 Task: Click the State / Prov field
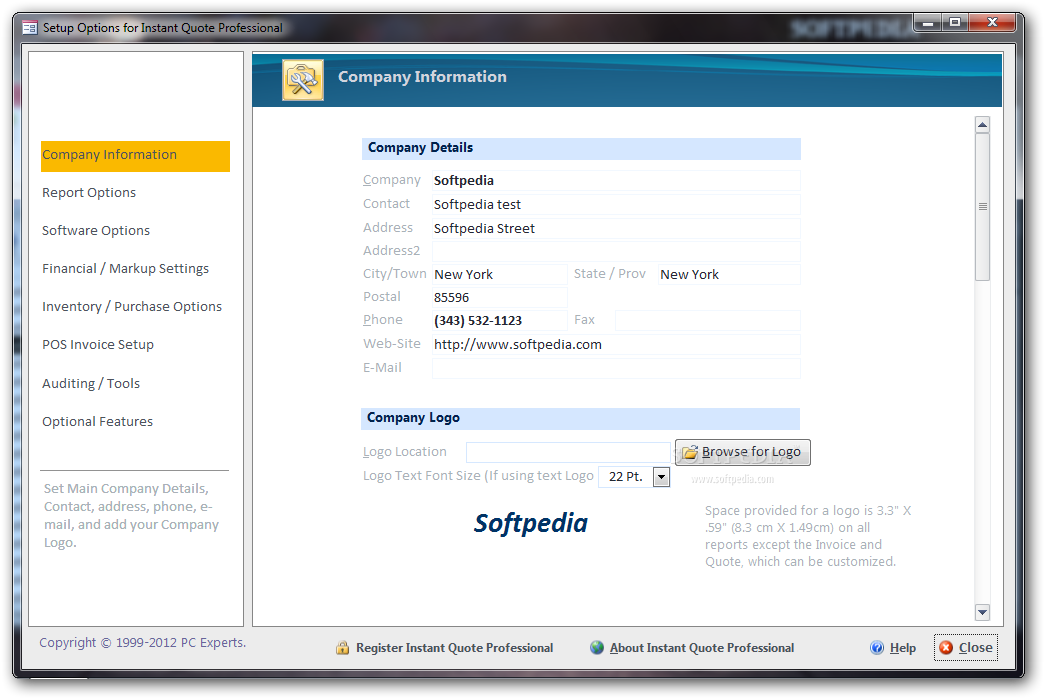(x=729, y=275)
